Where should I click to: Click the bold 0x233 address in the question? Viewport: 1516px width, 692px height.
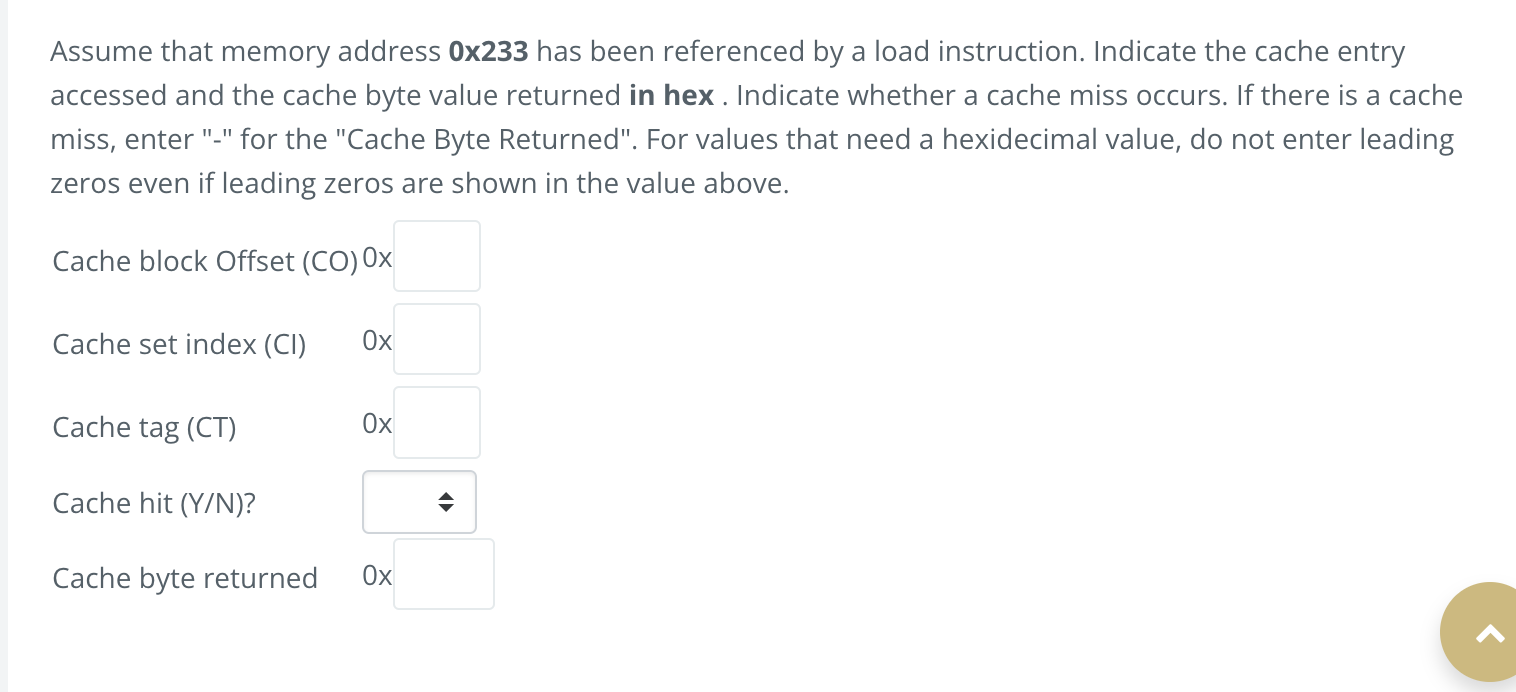click(x=488, y=51)
